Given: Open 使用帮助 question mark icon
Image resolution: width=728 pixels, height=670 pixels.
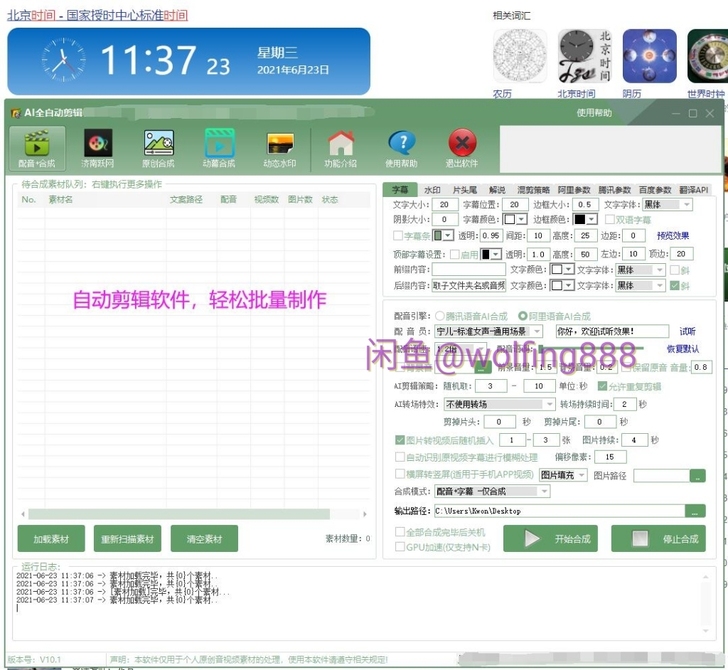Looking at the screenshot, I should tap(401, 147).
